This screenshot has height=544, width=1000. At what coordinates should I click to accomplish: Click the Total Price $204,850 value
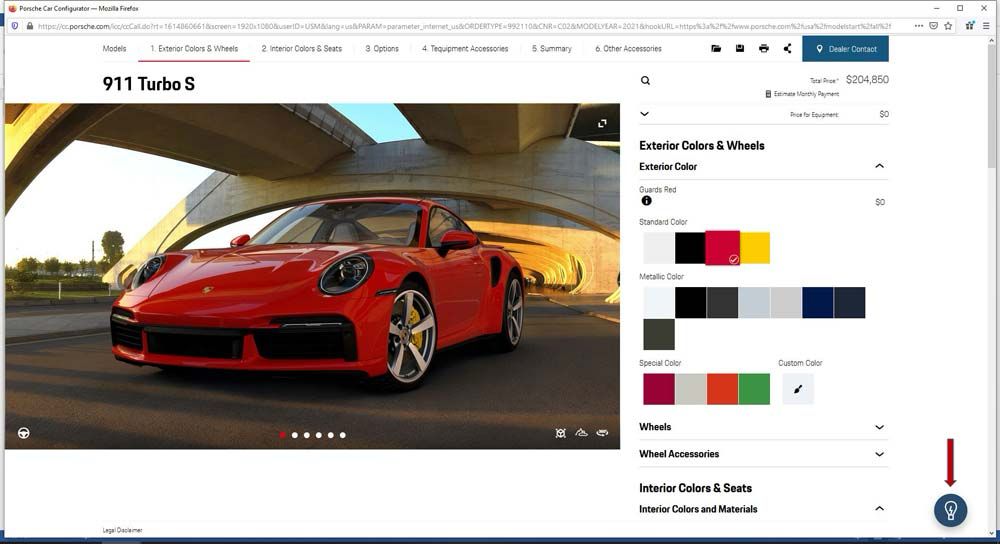tap(867, 80)
